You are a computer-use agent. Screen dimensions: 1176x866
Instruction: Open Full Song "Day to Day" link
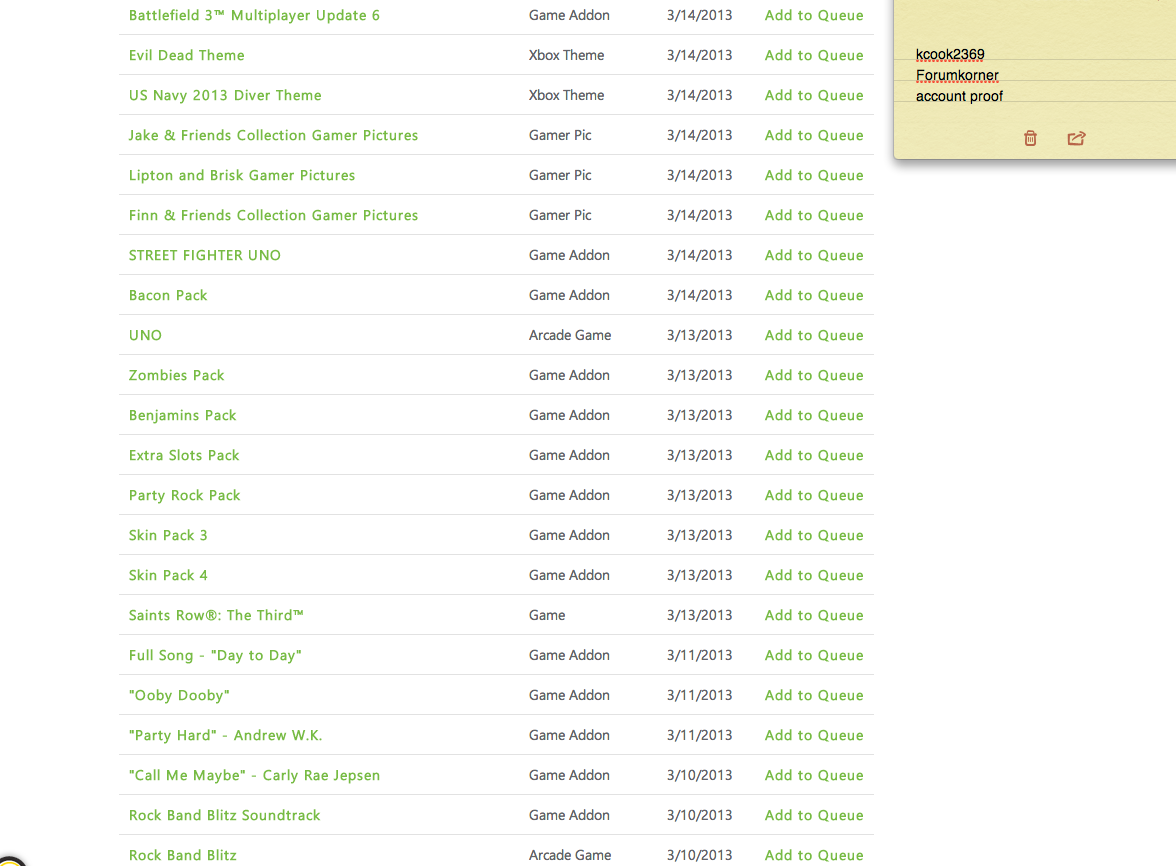tap(215, 655)
